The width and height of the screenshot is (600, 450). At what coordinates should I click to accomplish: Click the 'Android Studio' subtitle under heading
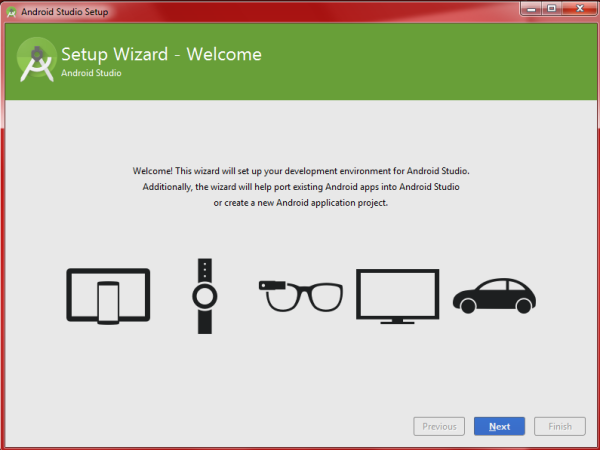click(x=91, y=73)
